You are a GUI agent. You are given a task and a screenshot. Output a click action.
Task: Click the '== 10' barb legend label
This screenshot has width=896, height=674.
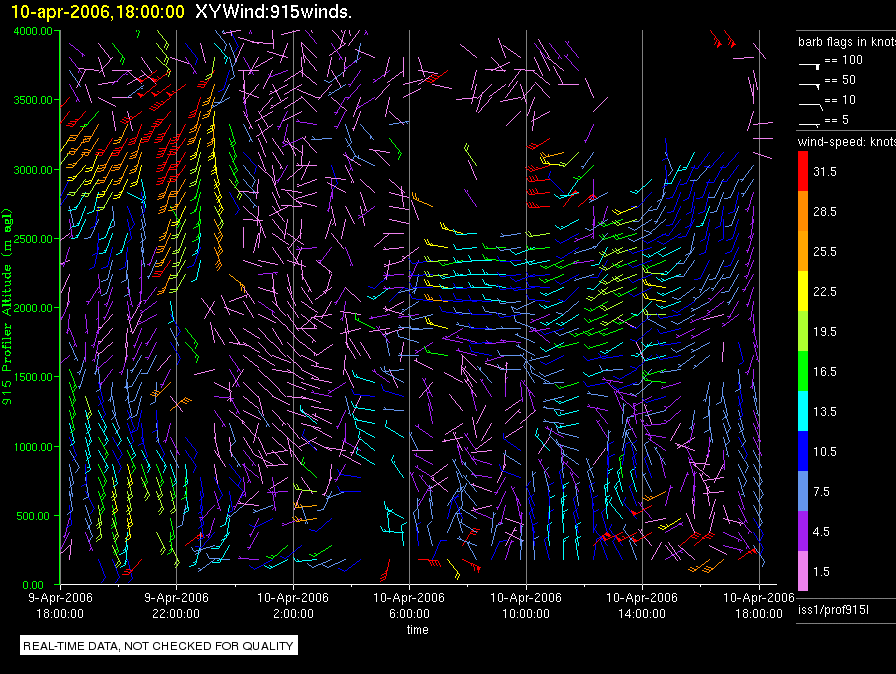pos(840,100)
